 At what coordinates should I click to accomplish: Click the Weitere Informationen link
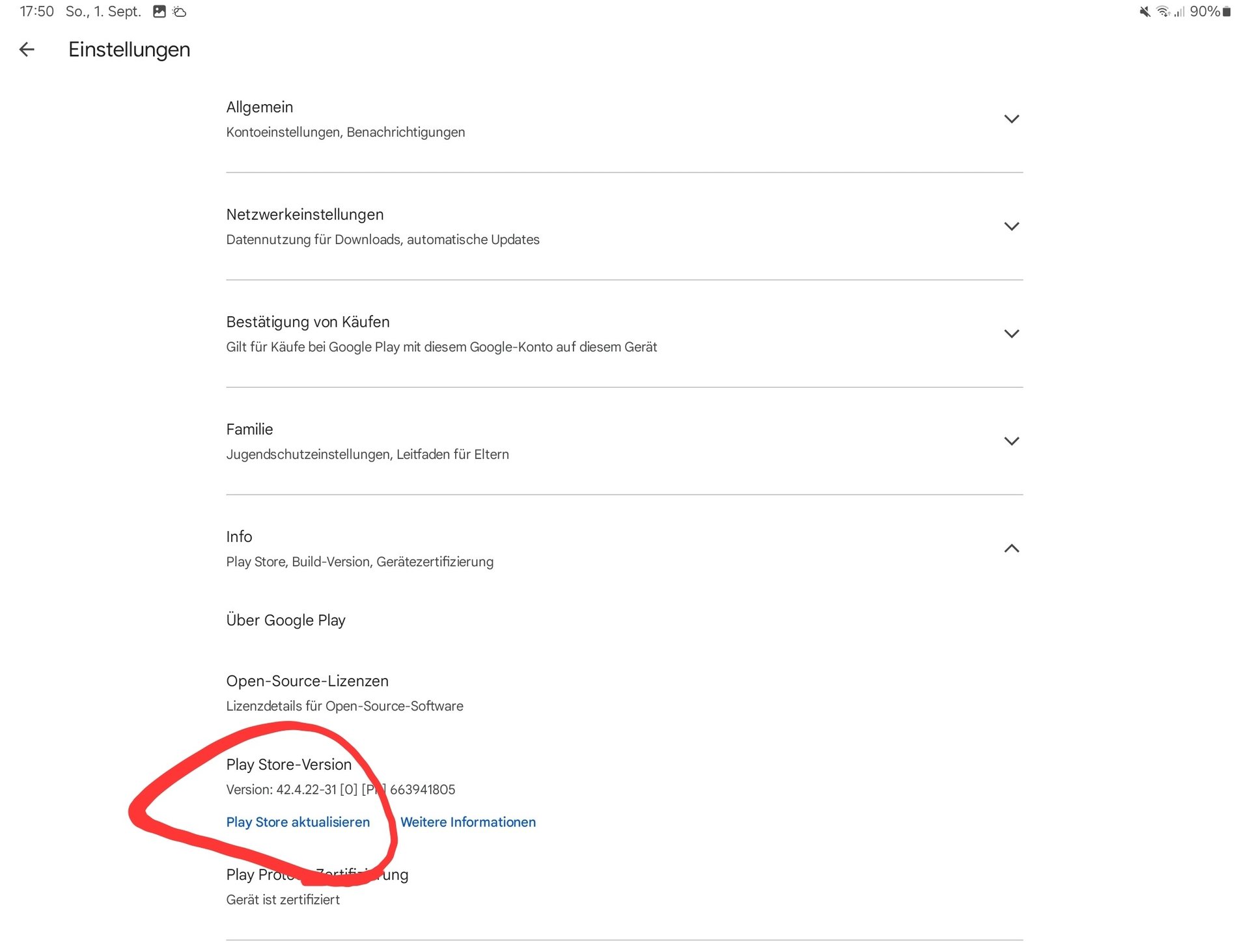tap(468, 822)
